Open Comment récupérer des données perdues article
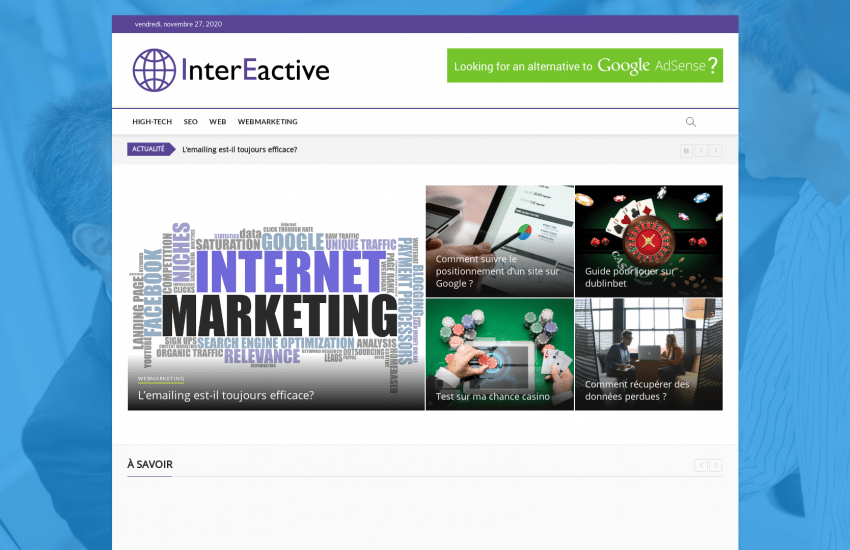 pos(649,354)
